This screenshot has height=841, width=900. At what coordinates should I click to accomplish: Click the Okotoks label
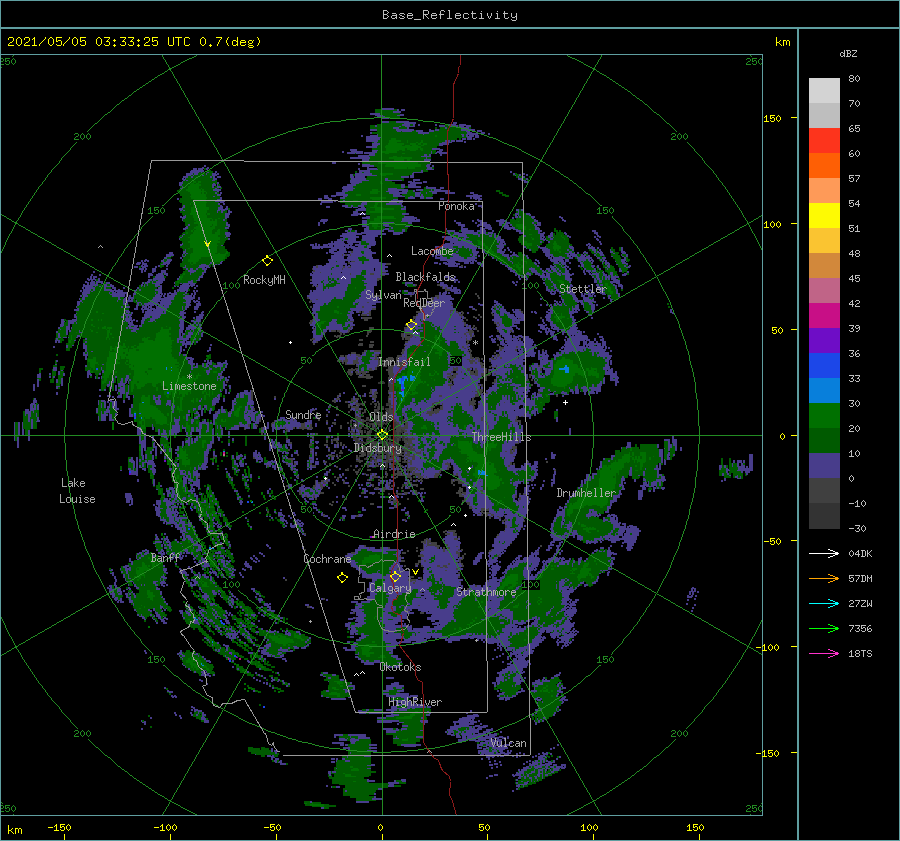[x=400, y=667]
